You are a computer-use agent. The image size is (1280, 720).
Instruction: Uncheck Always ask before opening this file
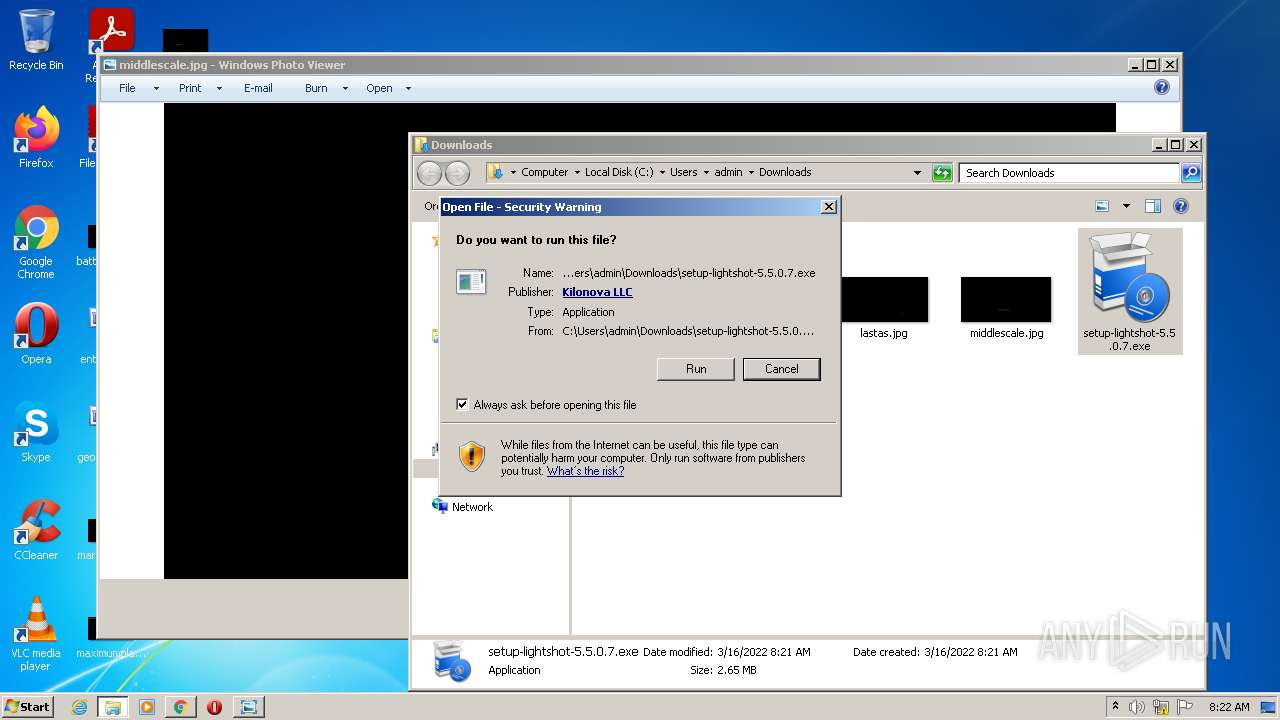click(x=462, y=405)
